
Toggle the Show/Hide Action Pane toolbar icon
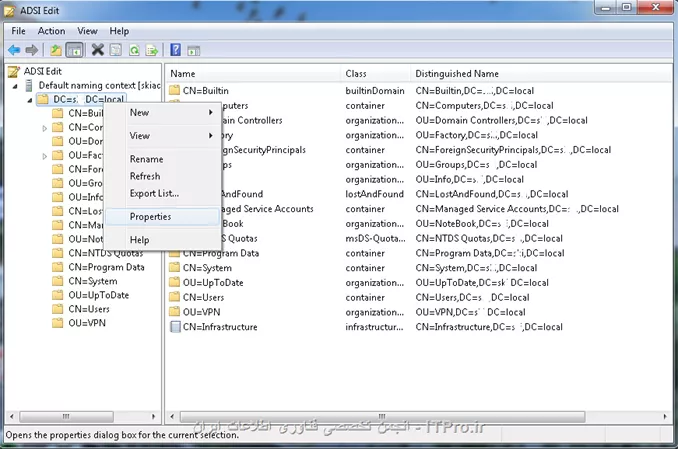coord(193,51)
